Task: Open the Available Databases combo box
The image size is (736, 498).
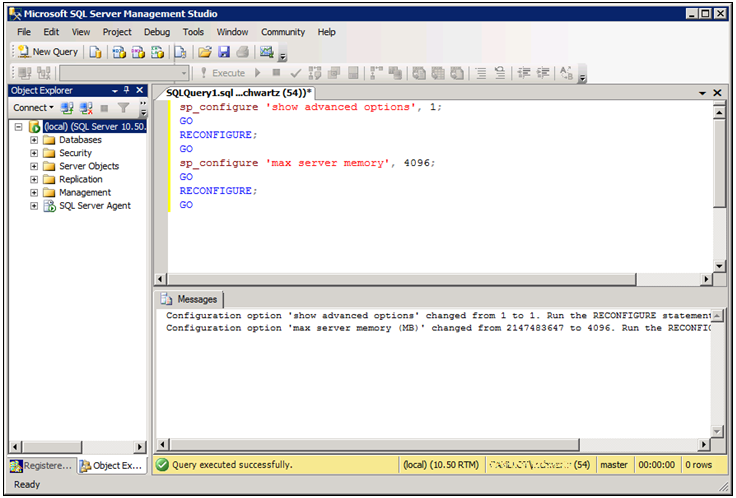Action: (x=124, y=73)
